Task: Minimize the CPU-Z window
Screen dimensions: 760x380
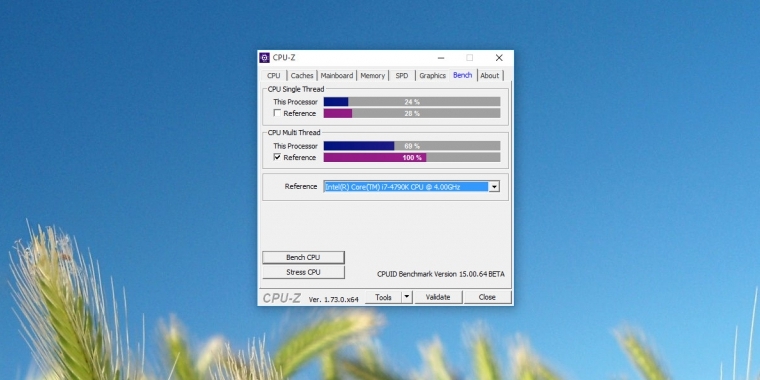Action: coord(441,58)
